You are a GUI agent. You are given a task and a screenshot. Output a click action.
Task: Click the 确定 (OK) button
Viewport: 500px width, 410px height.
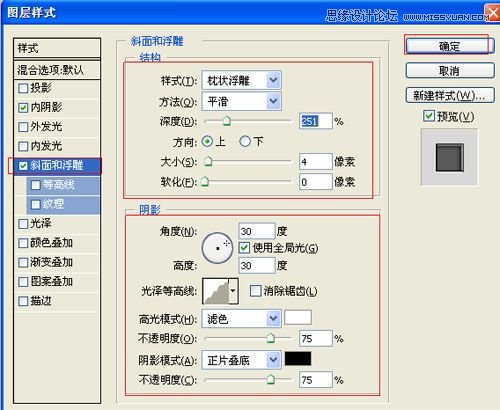pos(450,46)
